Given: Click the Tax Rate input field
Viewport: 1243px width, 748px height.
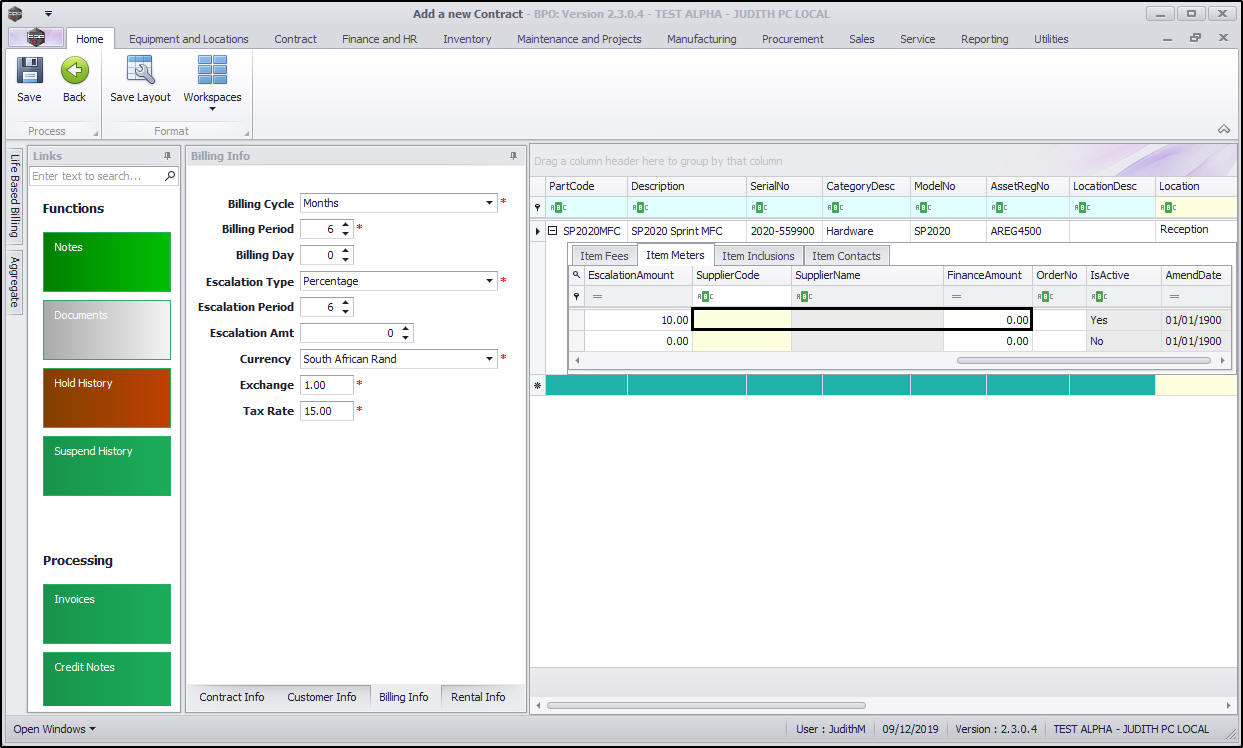Looking at the screenshot, I should [x=326, y=411].
